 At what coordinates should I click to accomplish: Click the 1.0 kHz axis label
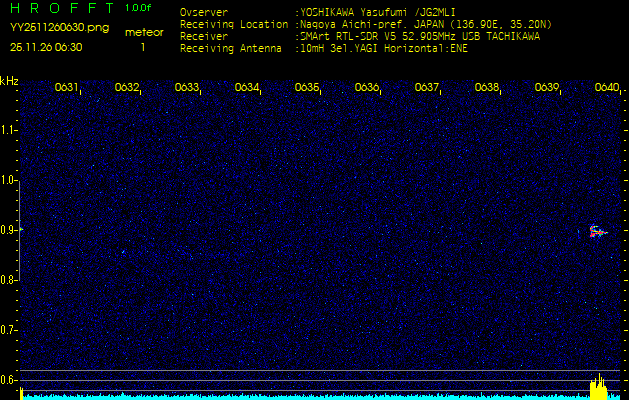coord(9,180)
